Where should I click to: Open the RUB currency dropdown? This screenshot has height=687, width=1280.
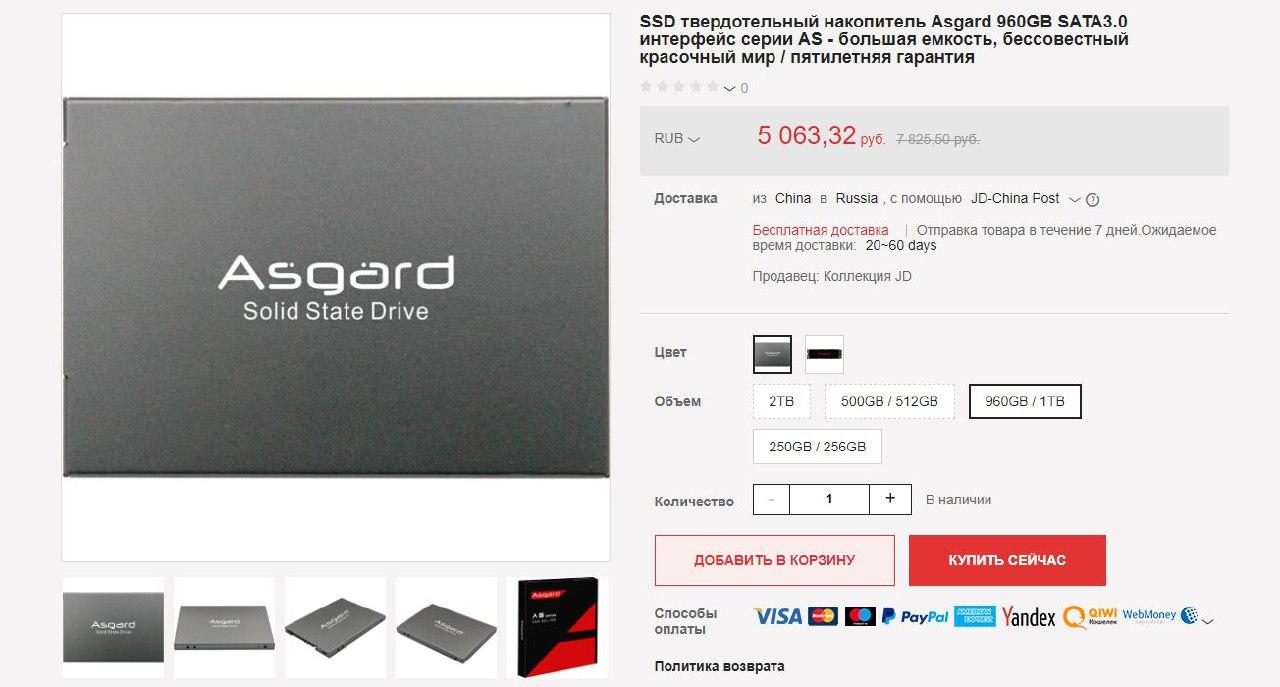coord(677,139)
